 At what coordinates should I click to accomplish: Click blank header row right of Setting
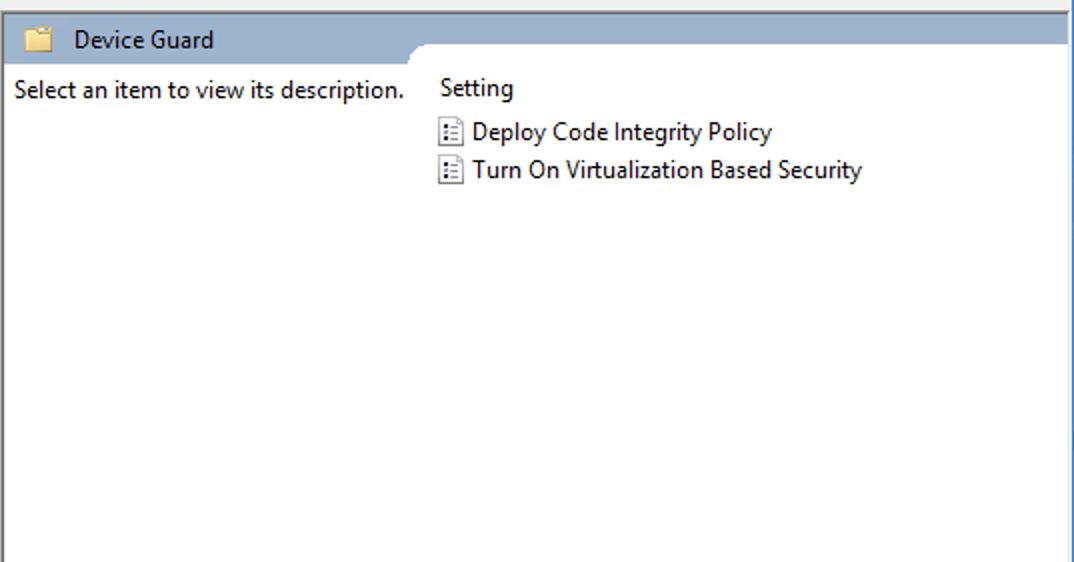[x=780, y=88]
